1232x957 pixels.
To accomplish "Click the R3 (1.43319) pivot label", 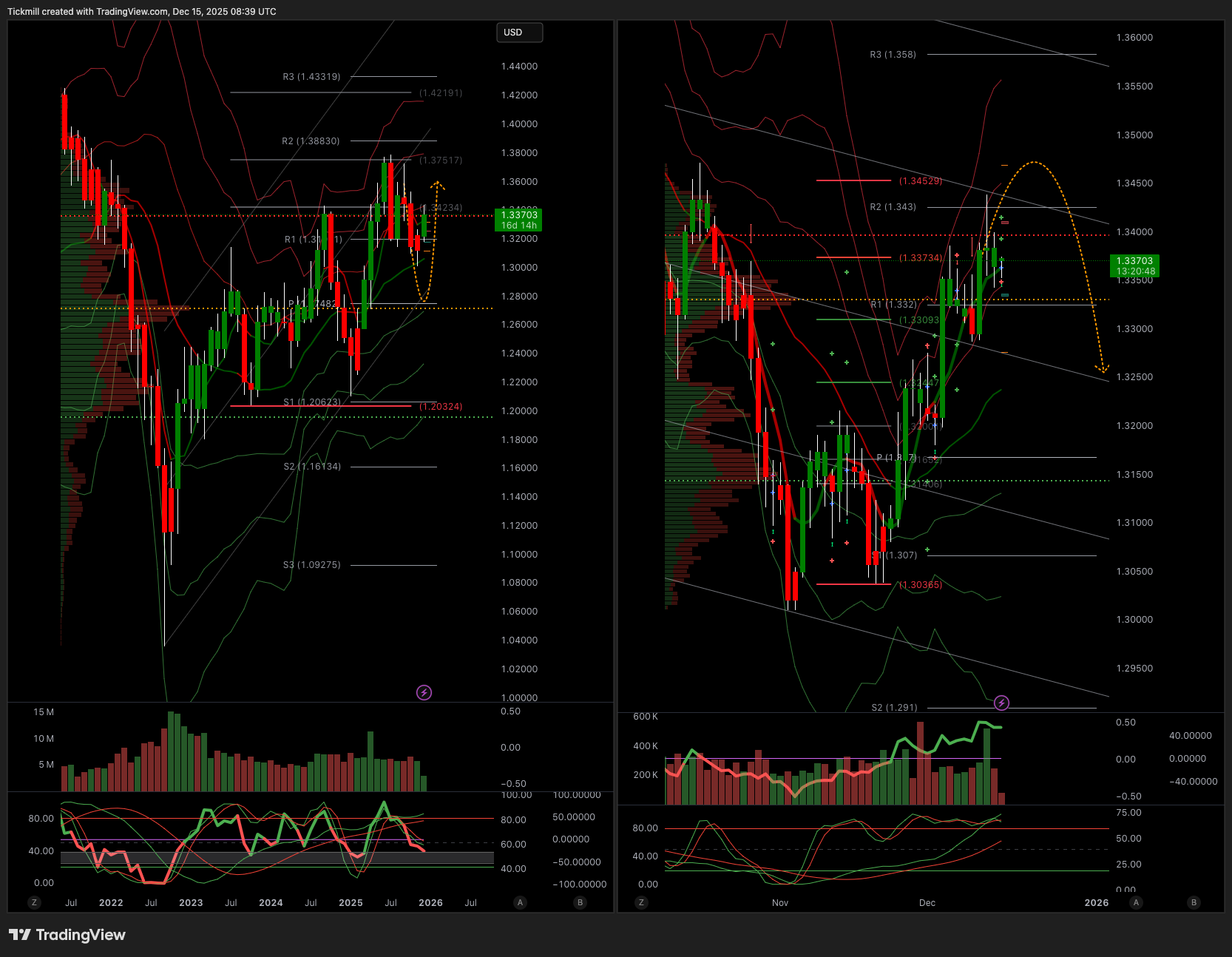I will click(x=311, y=77).
